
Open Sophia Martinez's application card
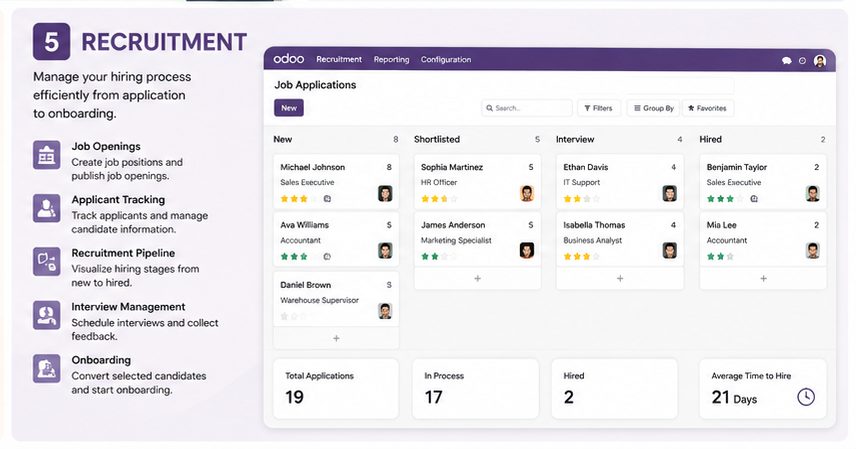[478, 182]
